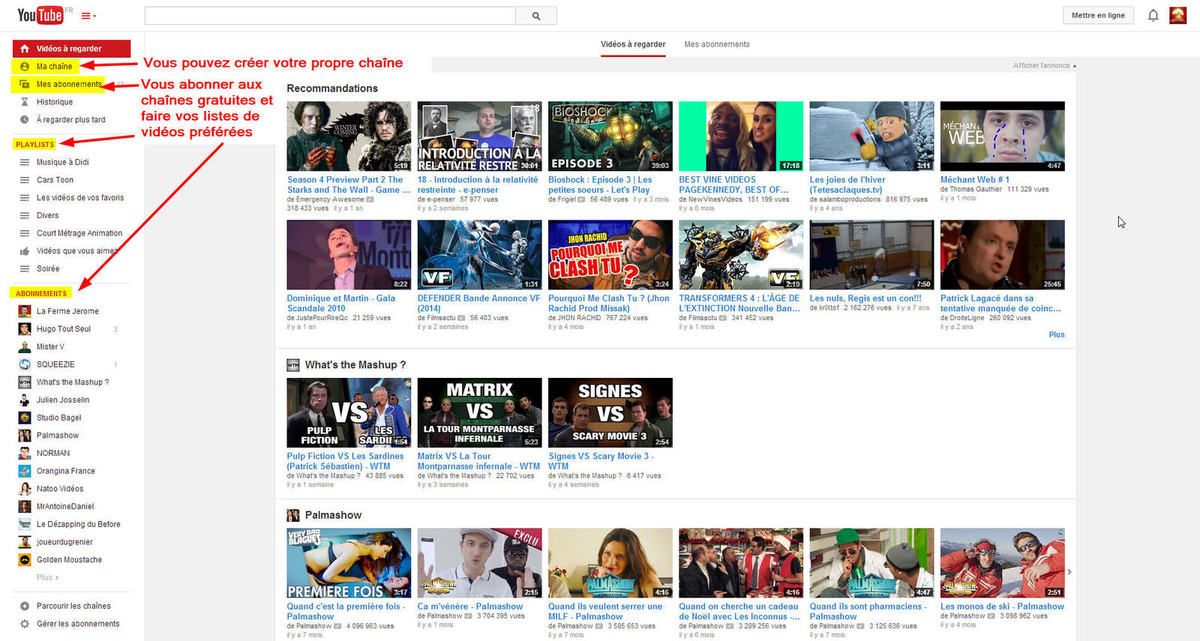Play Matrix VS La Tour Montparnasse thumbnail
1200x641 pixels.
tap(480, 413)
